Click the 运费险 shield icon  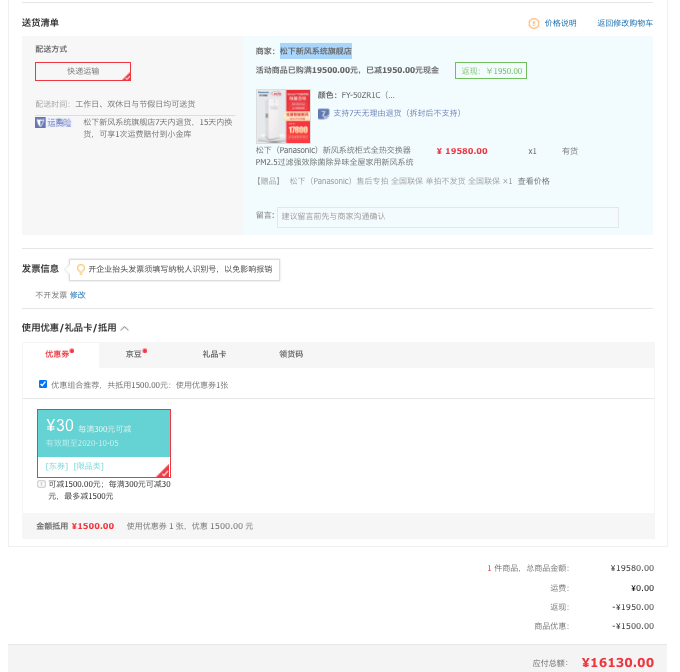coord(40,123)
